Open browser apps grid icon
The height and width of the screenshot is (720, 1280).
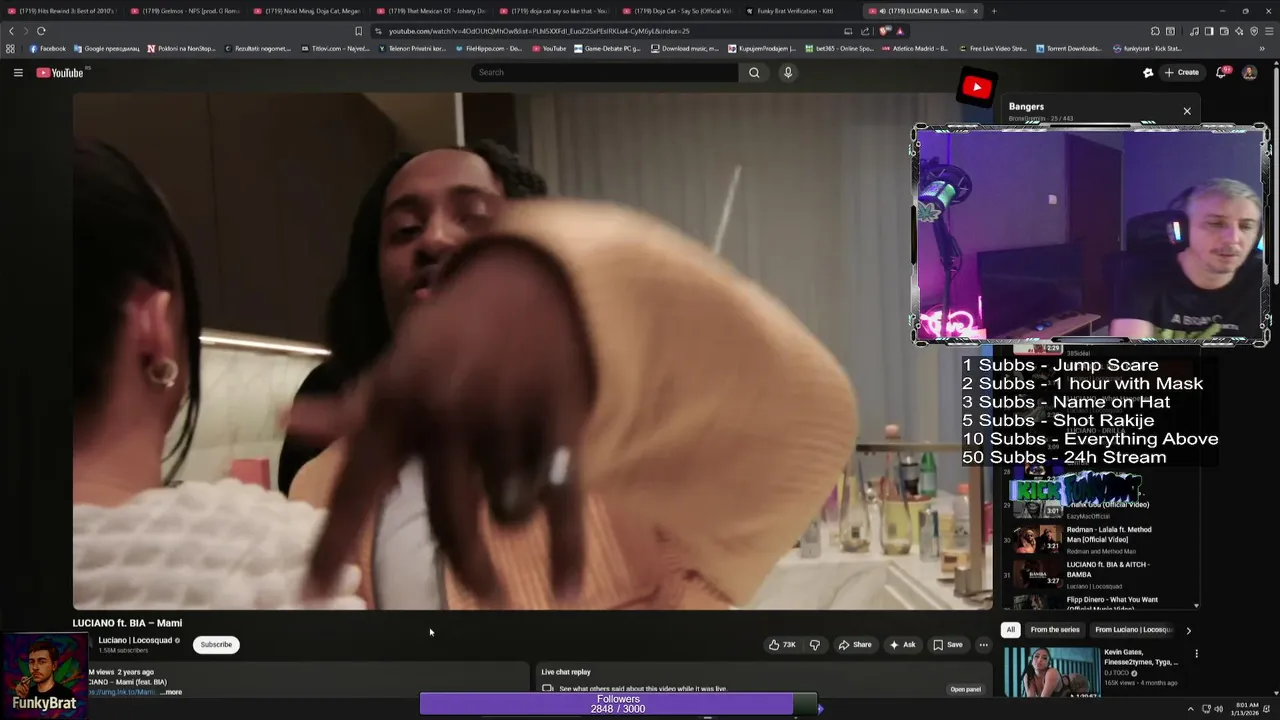point(10,48)
